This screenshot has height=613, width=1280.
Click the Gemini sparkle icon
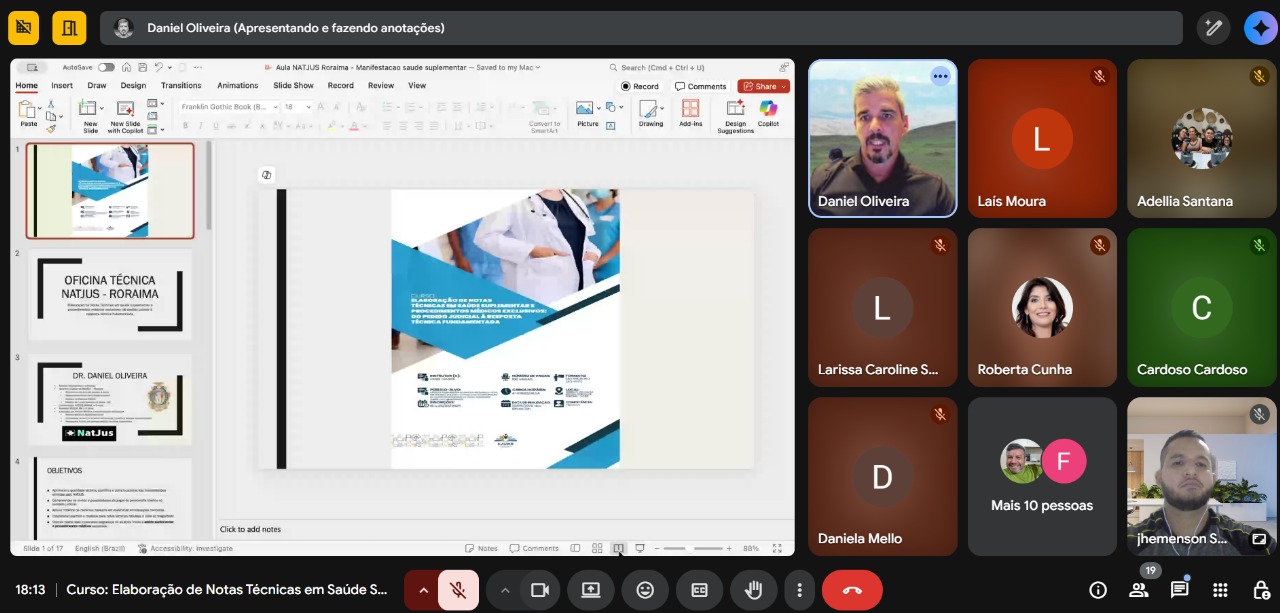click(x=1259, y=28)
